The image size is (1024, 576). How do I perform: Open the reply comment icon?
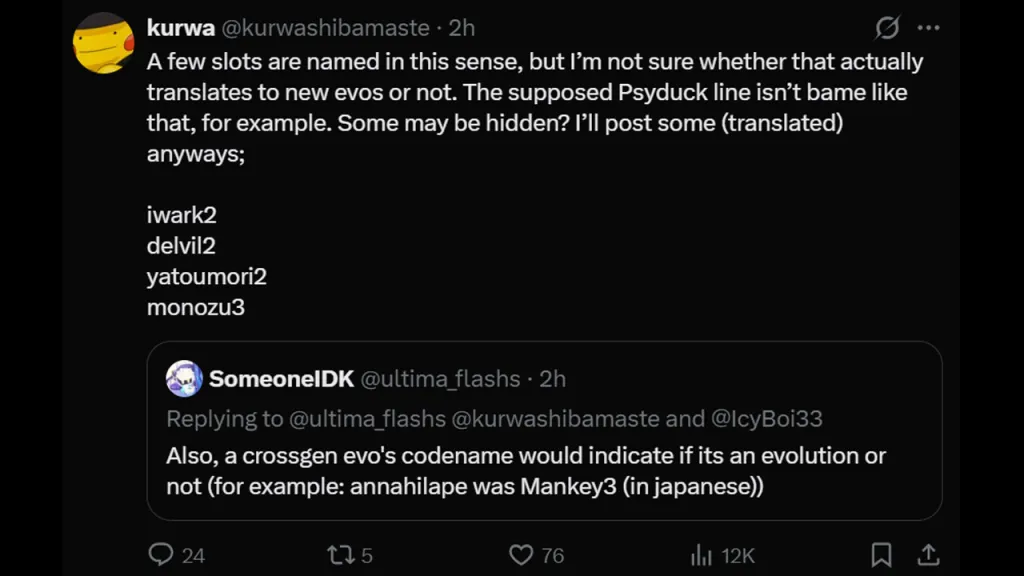(161, 554)
